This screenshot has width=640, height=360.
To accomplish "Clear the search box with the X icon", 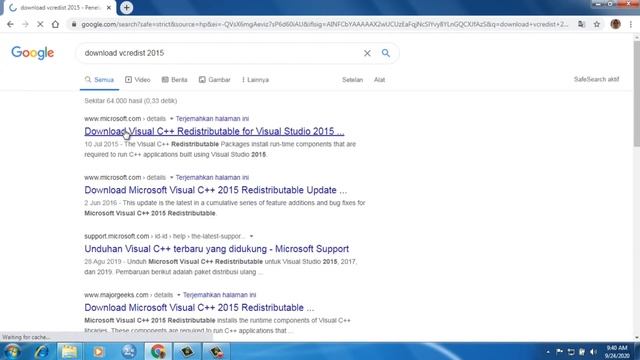I will 367,53.
